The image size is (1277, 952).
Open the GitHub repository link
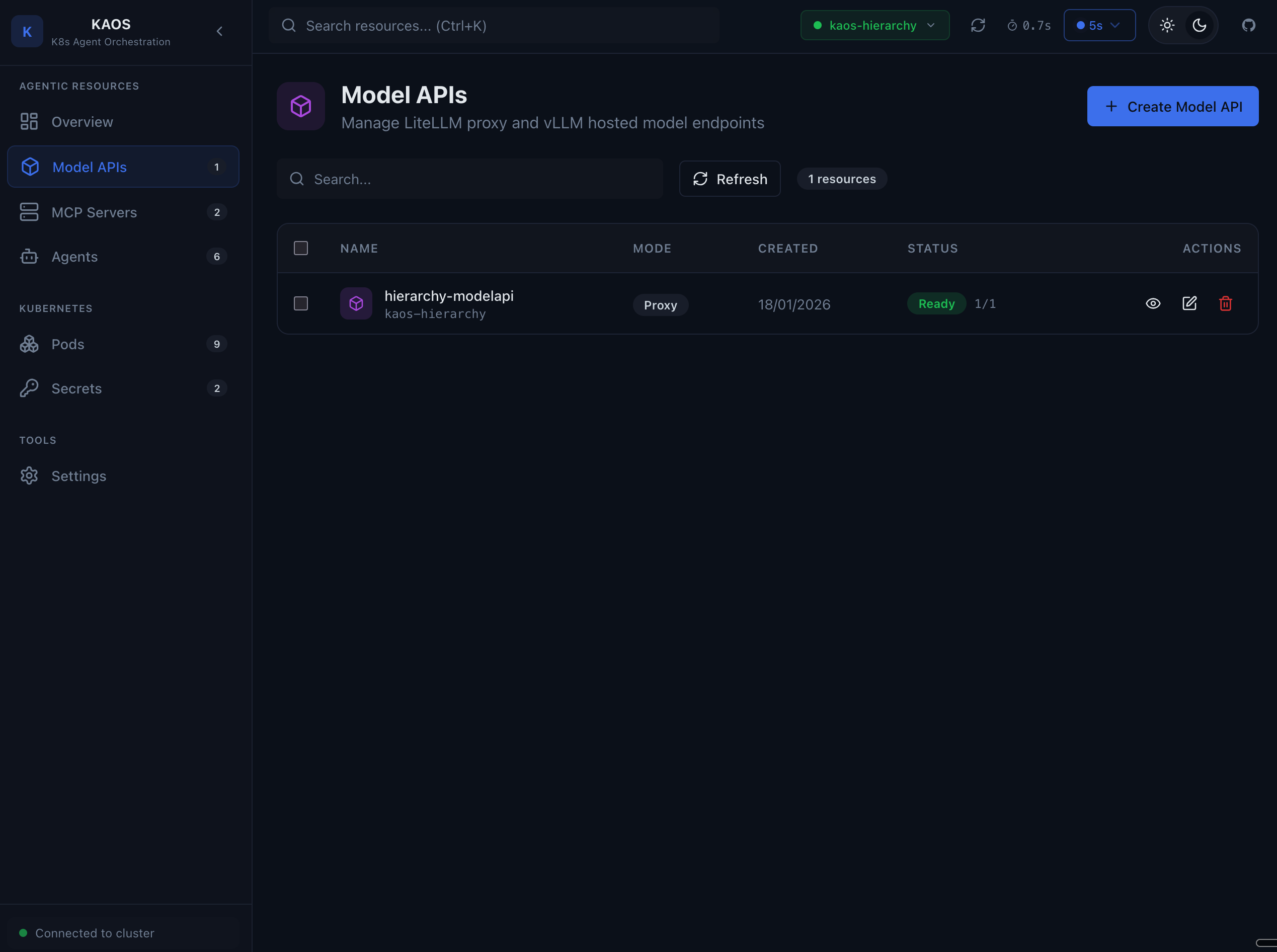[1248, 25]
